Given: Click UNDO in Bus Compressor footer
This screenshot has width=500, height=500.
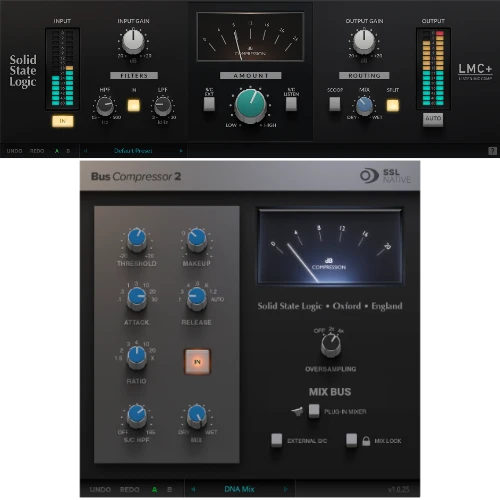Looking at the screenshot, I should pyautogui.click(x=100, y=489).
